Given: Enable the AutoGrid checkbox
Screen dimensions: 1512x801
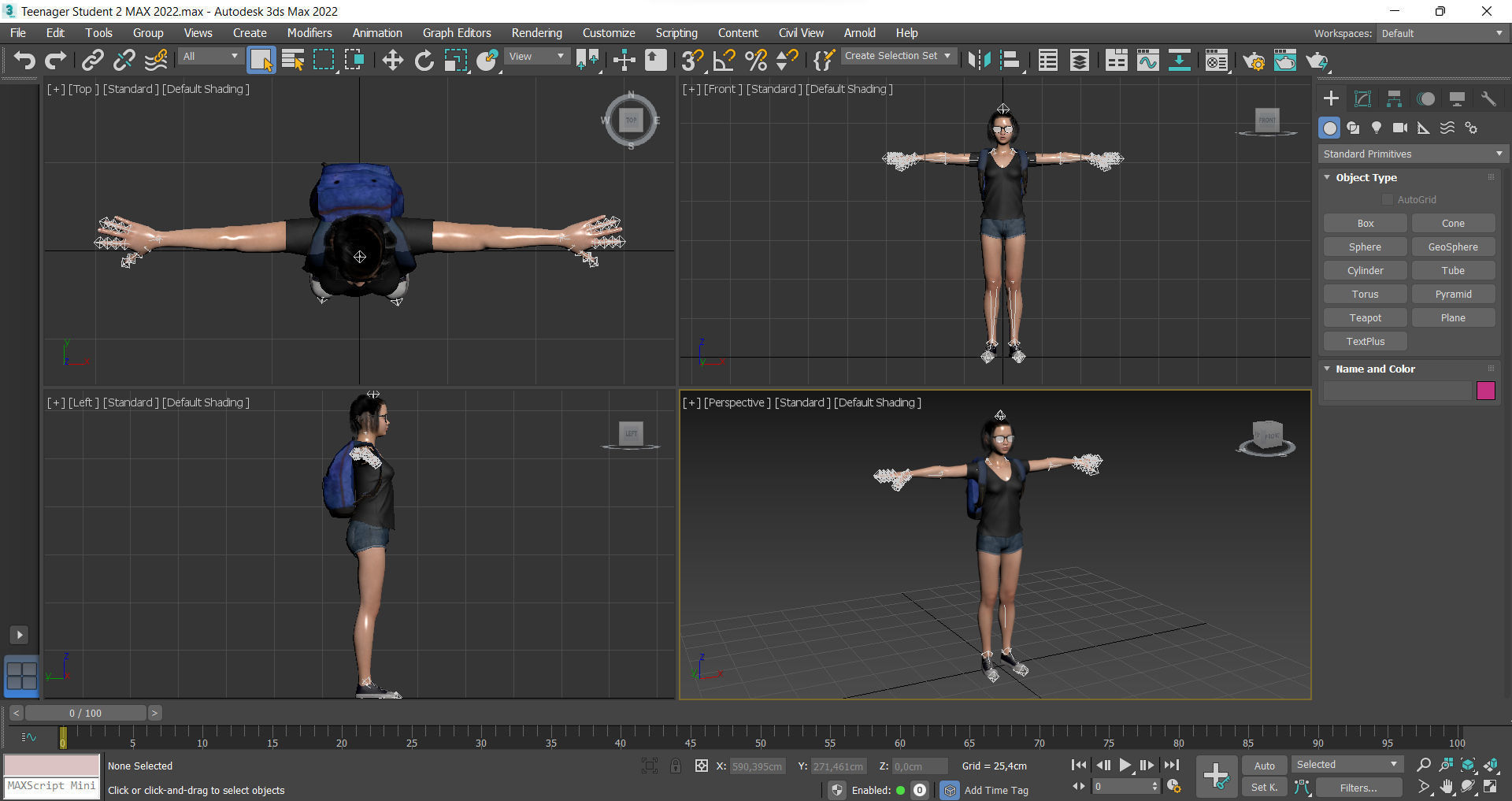Looking at the screenshot, I should click(x=1388, y=200).
